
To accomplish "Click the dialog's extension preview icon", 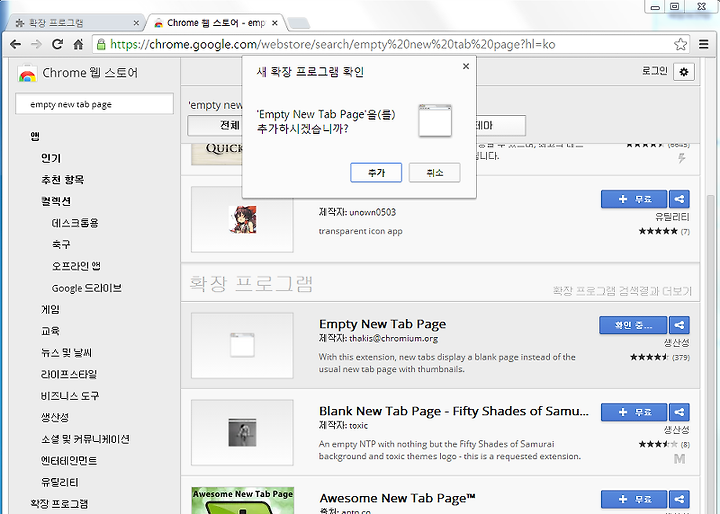I will coord(435,120).
